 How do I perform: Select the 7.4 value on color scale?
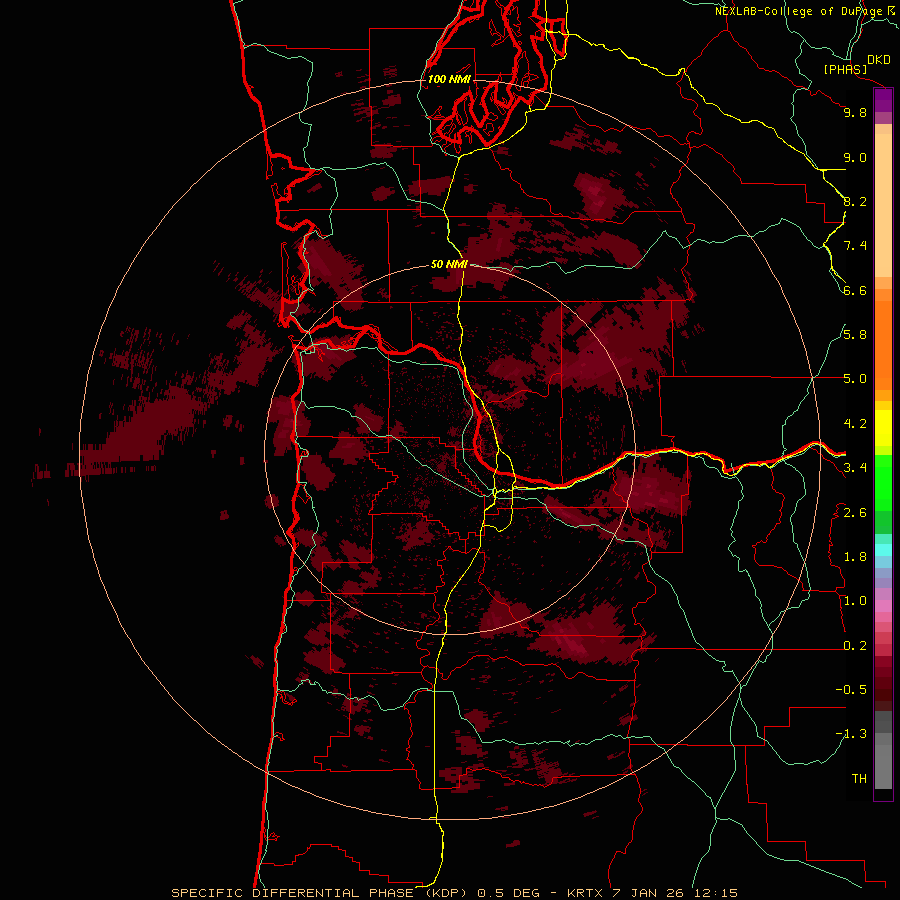pos(855,246)
